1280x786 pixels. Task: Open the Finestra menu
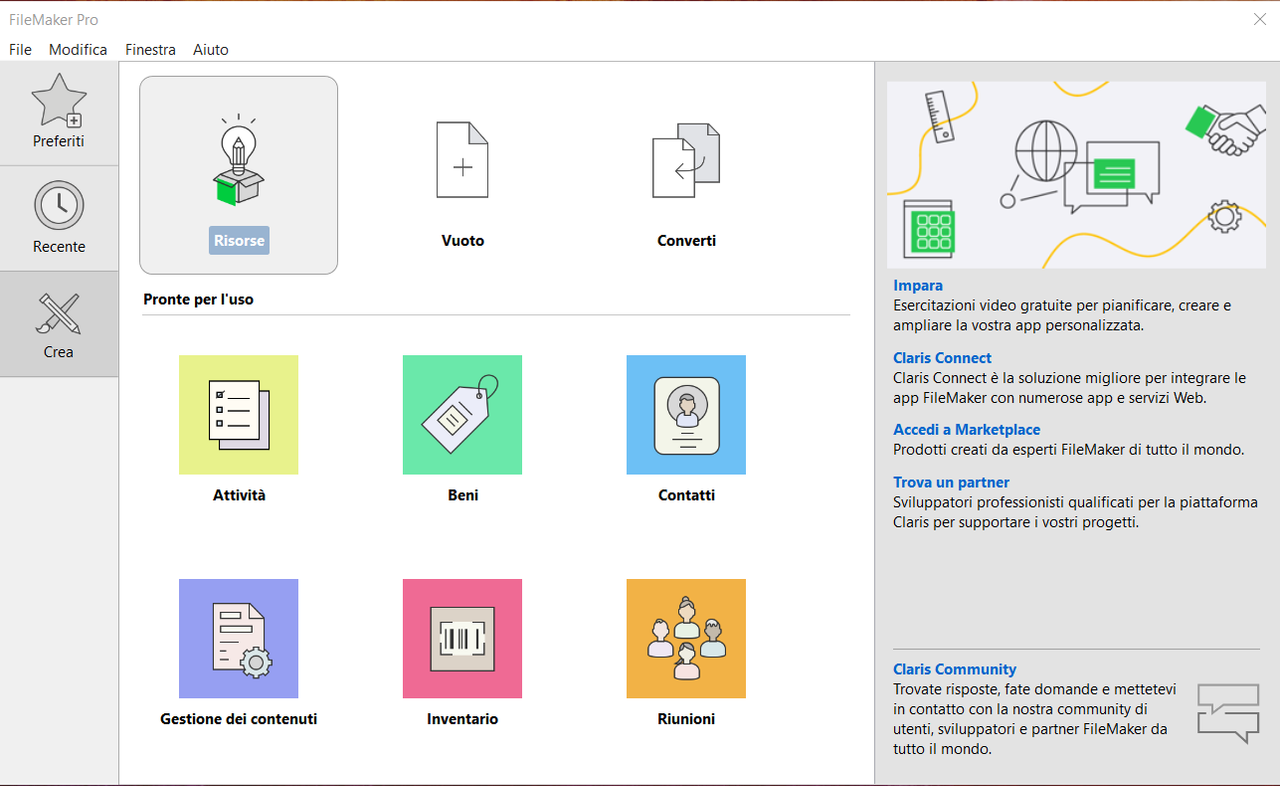coord(150,49)
